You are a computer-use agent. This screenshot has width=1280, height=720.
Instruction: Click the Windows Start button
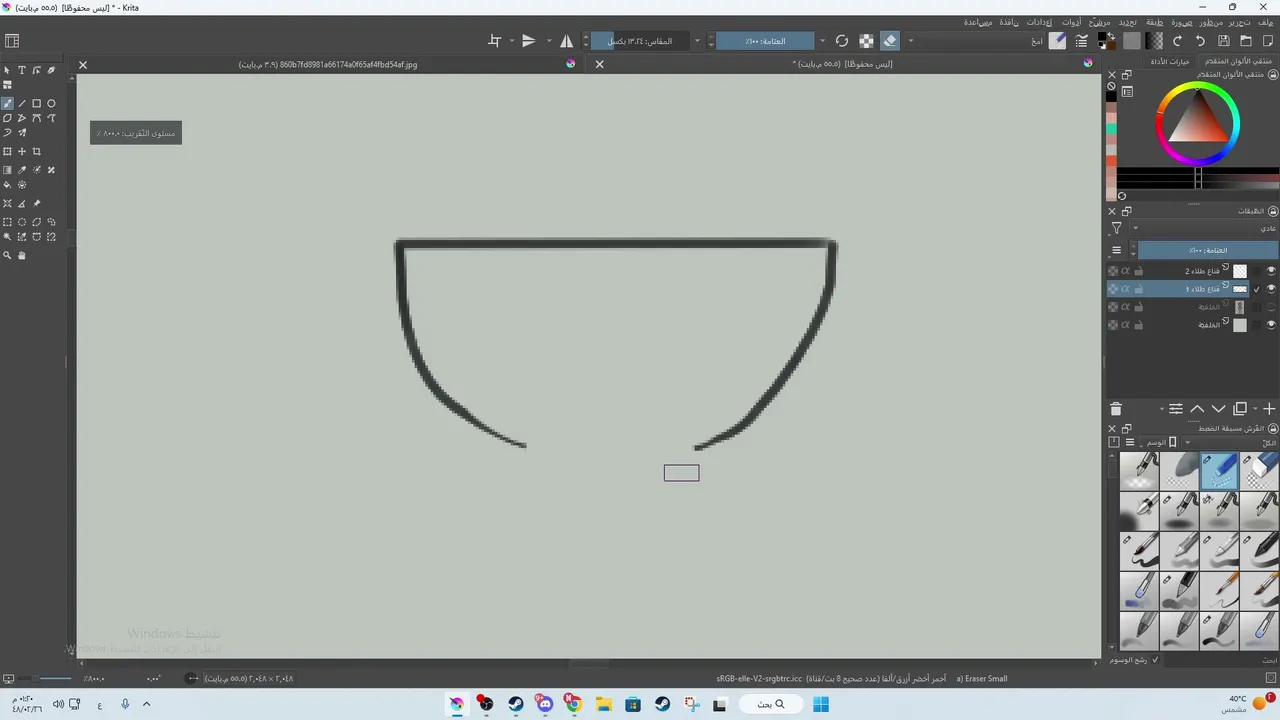pos(820,704)
